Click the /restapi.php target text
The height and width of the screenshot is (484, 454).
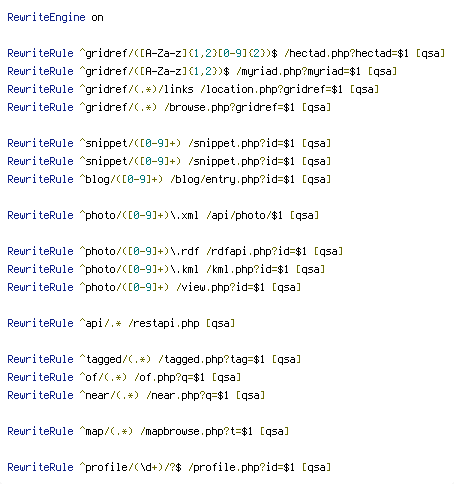coord(164,323)
